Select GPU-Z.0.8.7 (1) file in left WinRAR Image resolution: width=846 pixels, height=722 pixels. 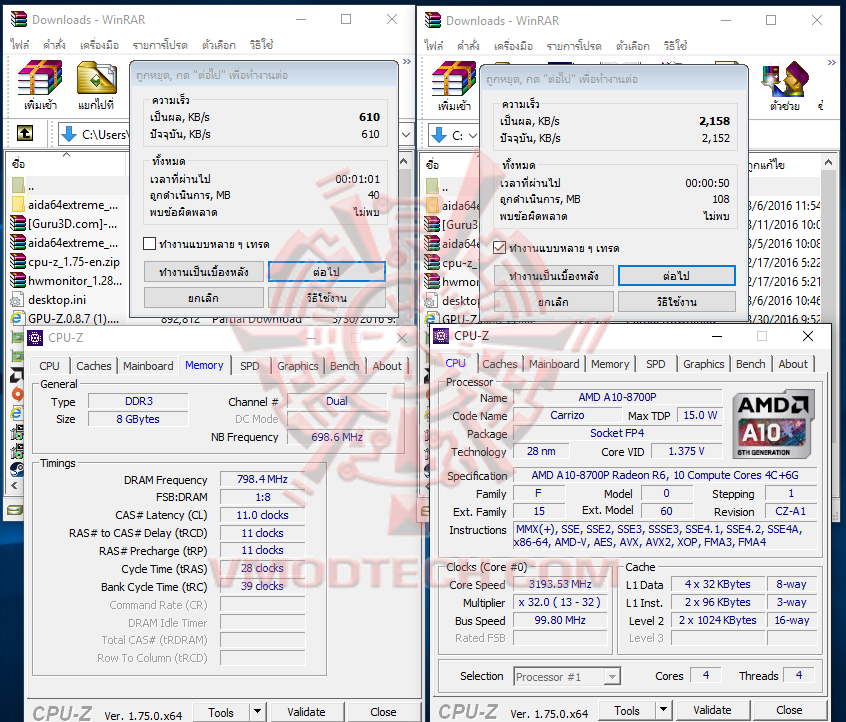click(66, 318)
